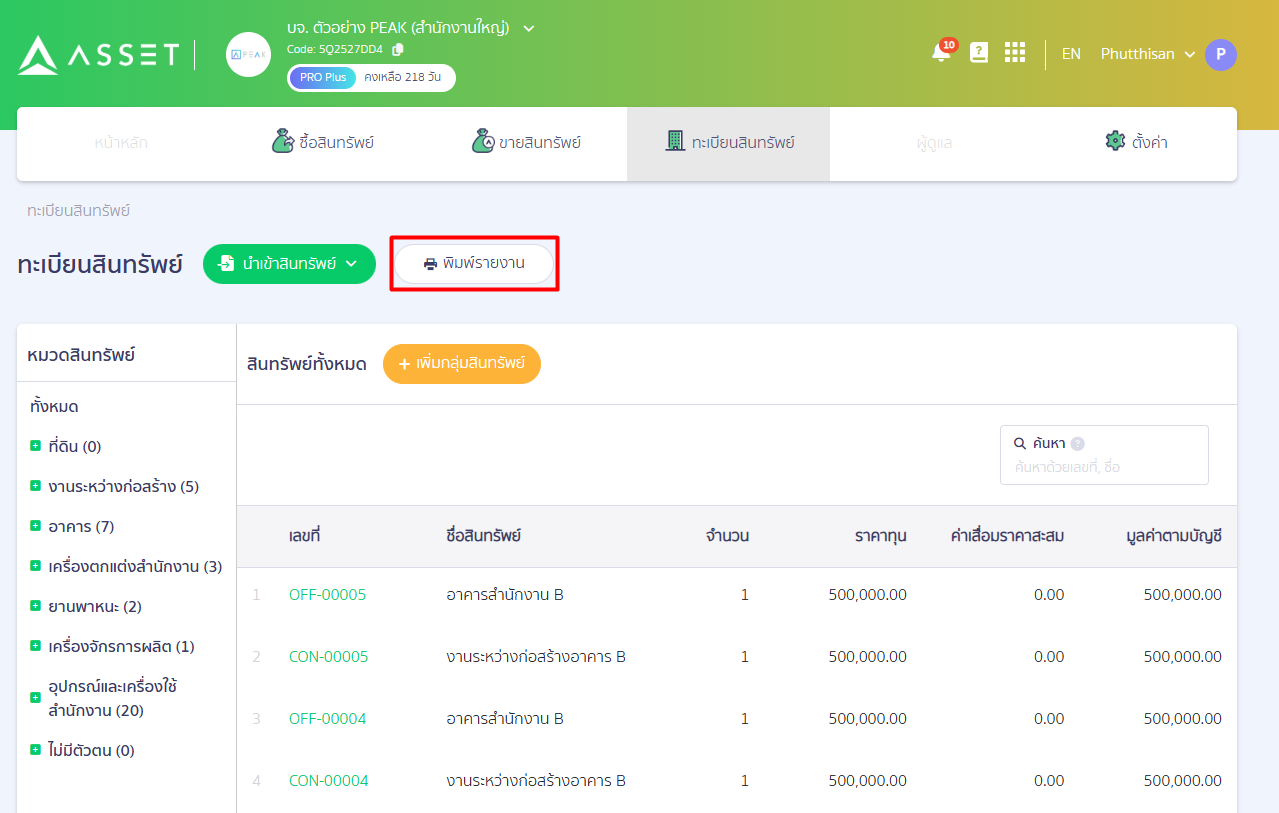This screenshot has width=1279, height=813.
Task: Open the ขายสินทรัพย์ tab
Action: [x=526, y=142]
